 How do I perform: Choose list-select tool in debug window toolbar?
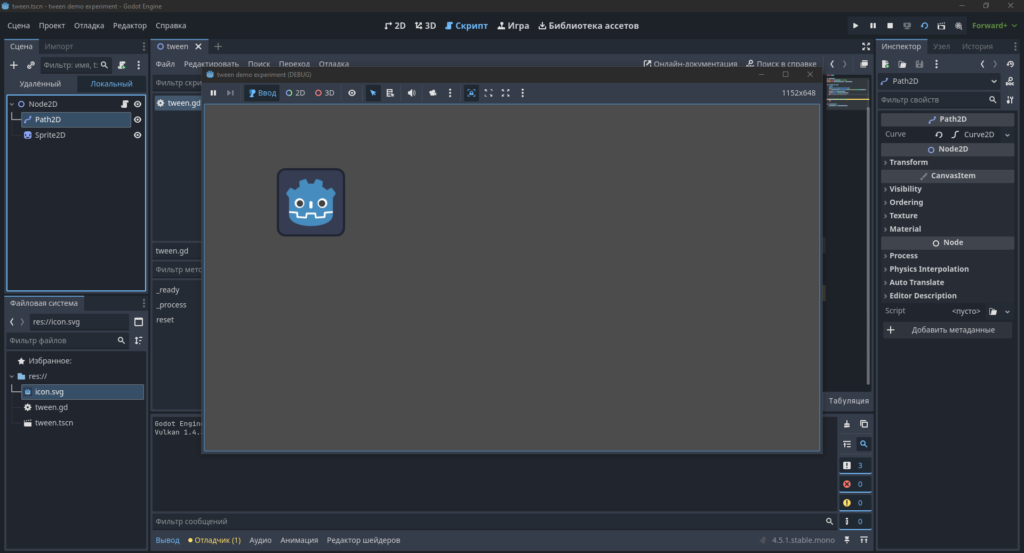point(390,93)
